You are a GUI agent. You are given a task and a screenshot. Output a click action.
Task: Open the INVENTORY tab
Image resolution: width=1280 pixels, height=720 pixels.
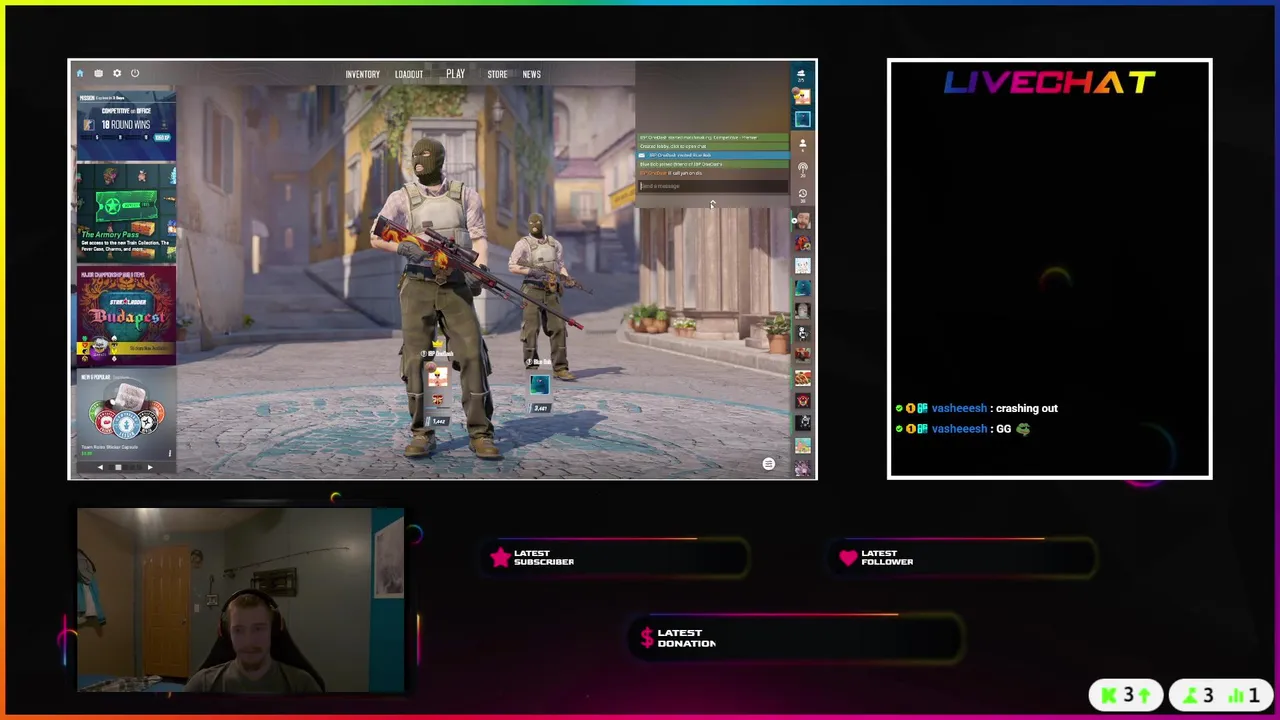362,74
